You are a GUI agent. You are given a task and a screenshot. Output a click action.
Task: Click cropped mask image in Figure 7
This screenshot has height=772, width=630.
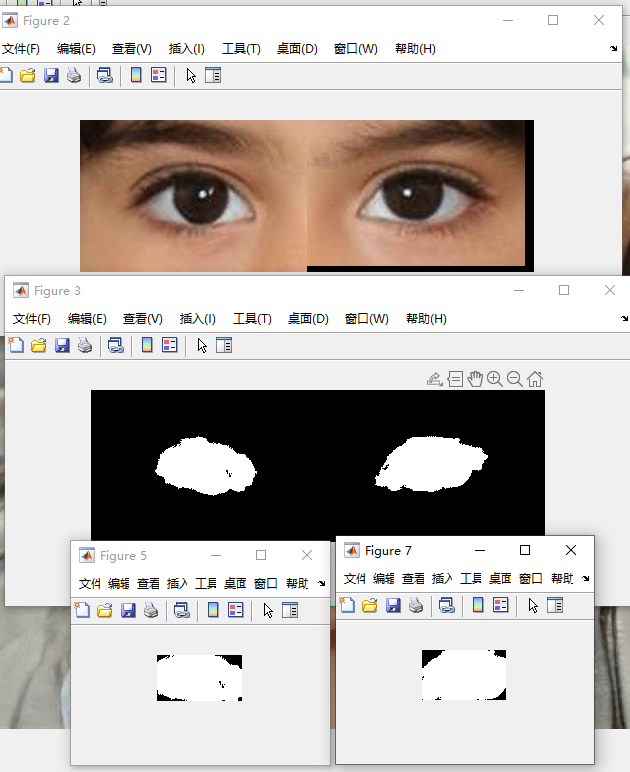[464, 675]
